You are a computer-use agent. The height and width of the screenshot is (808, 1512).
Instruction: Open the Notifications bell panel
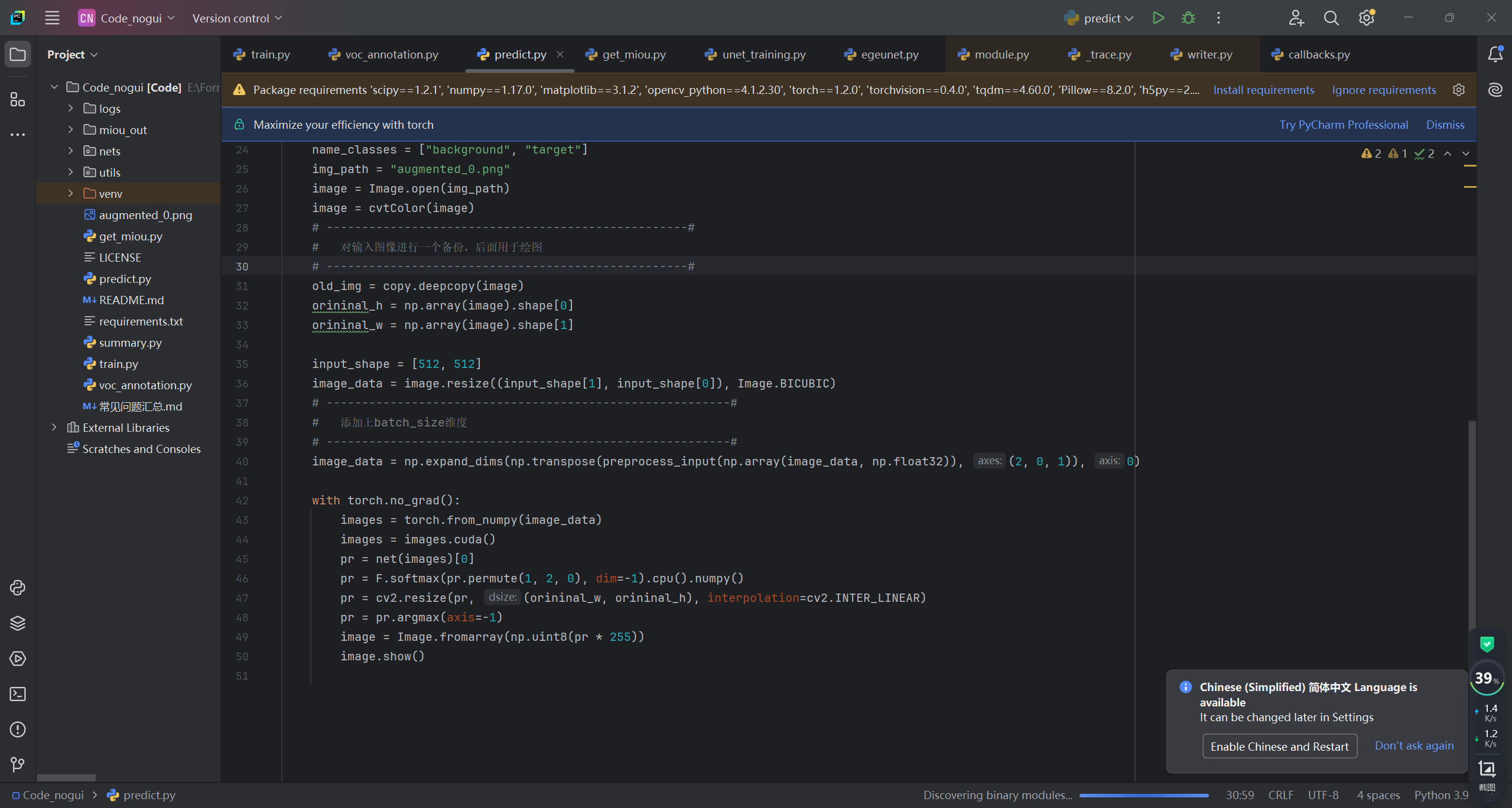(1495, 54)
